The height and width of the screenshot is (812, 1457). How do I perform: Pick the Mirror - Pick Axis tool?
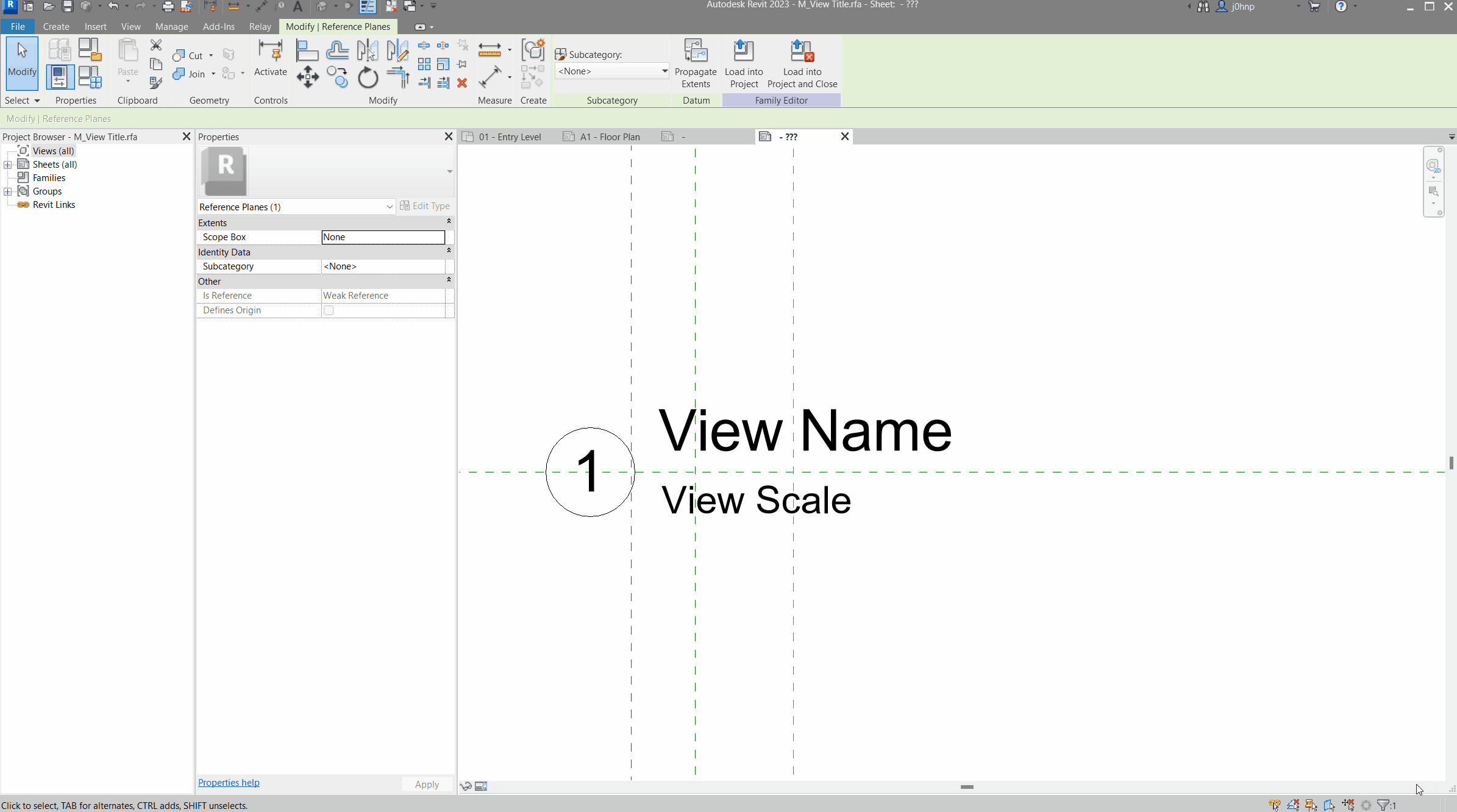(x=368, y=49)
